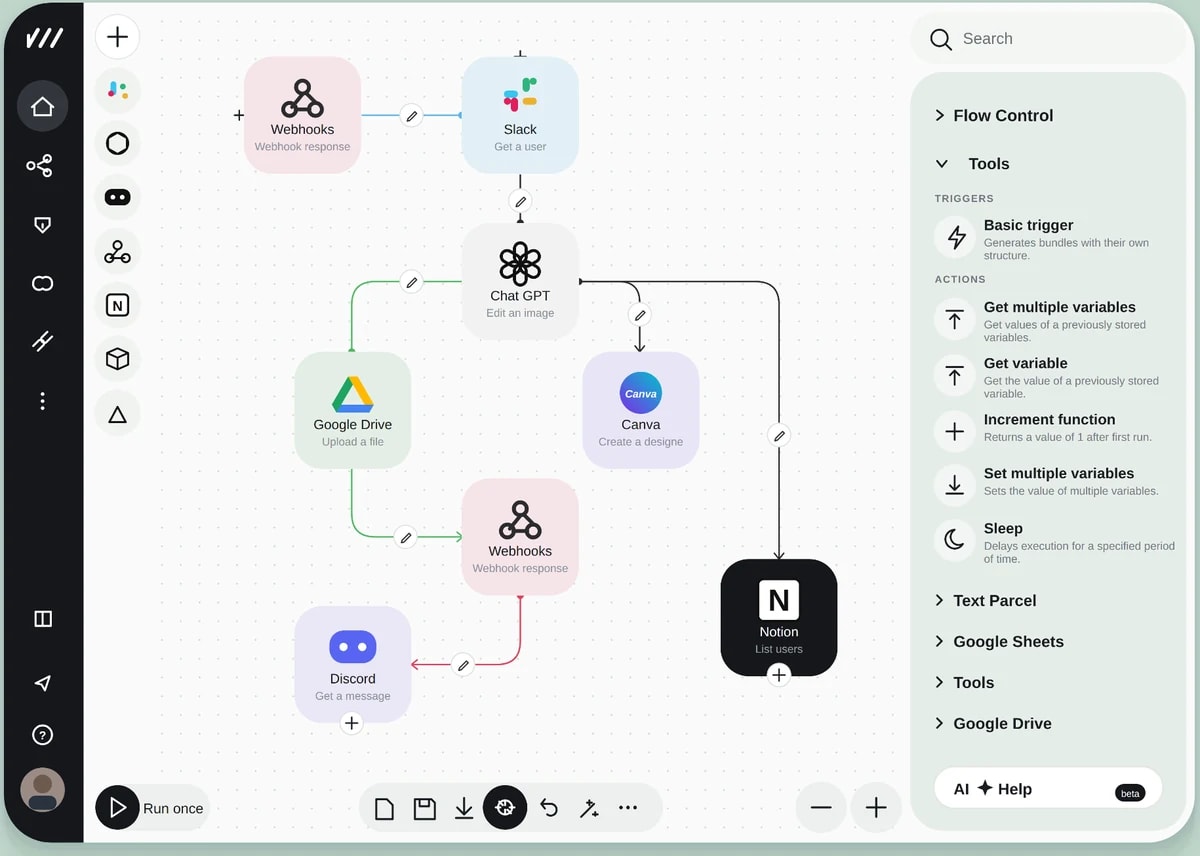Expand the Flow Control section
The width and height of the screenshot is (1200, 856).
coord(994,116)
